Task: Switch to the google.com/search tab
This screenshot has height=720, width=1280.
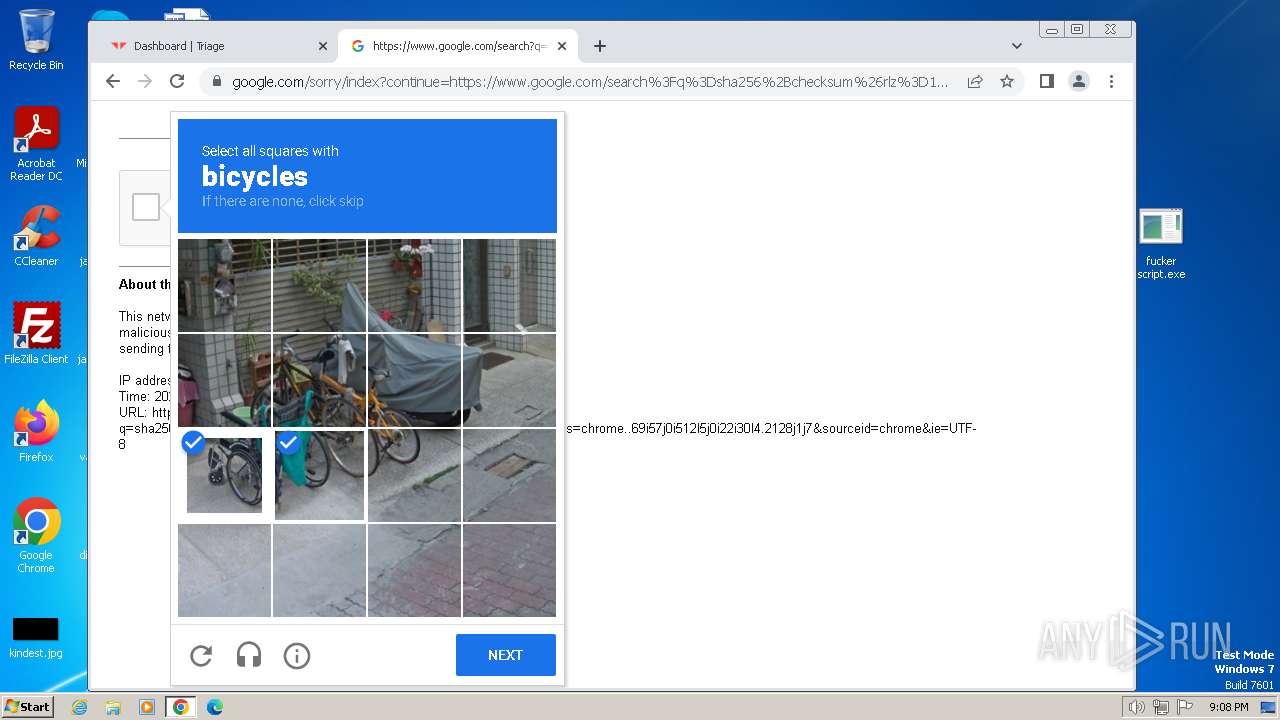Action: 458,46
